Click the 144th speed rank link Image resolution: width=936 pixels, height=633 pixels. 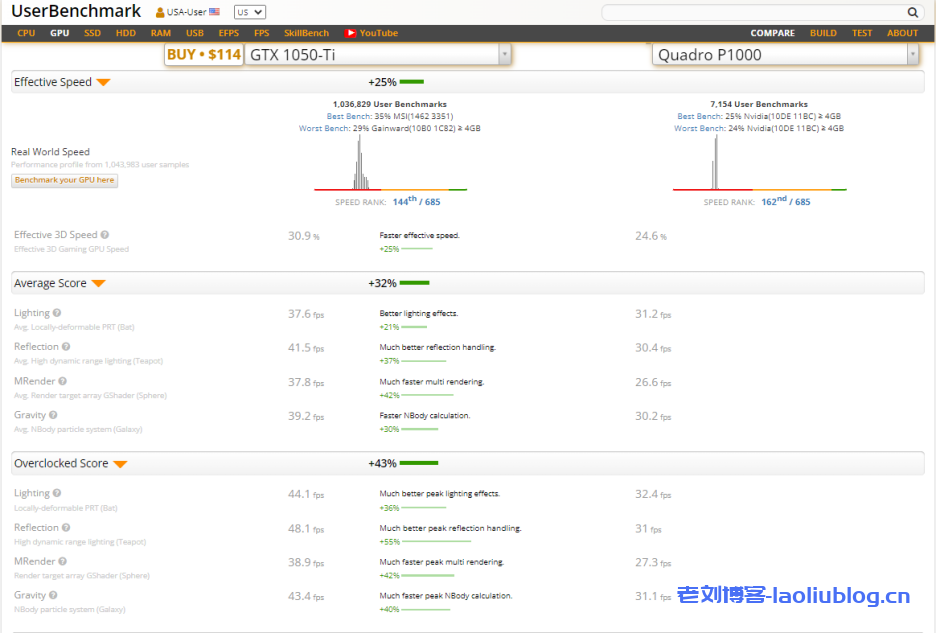coord(404,201)
